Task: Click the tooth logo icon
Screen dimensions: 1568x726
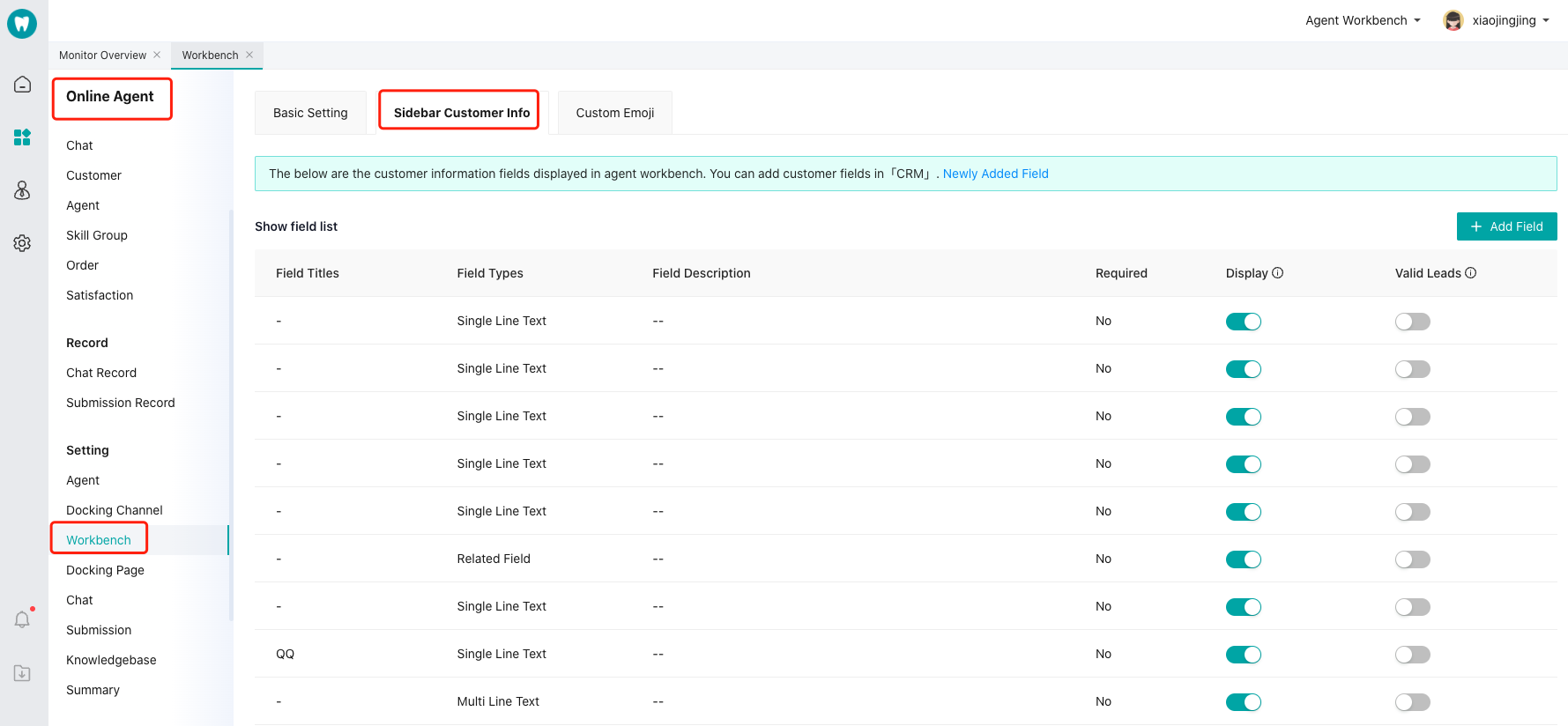Action: point(22,23)
